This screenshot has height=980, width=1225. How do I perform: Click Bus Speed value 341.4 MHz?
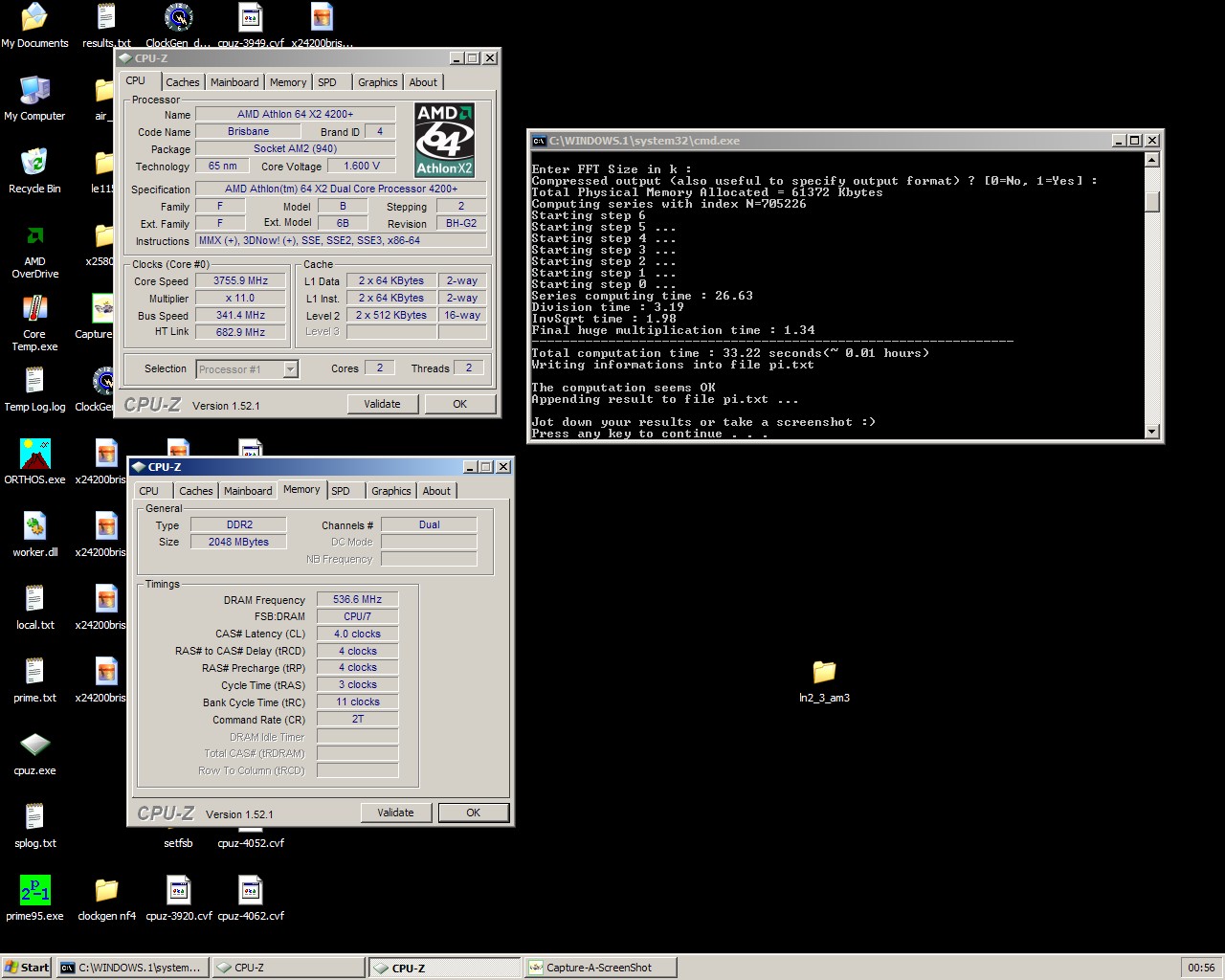[241, 315]
